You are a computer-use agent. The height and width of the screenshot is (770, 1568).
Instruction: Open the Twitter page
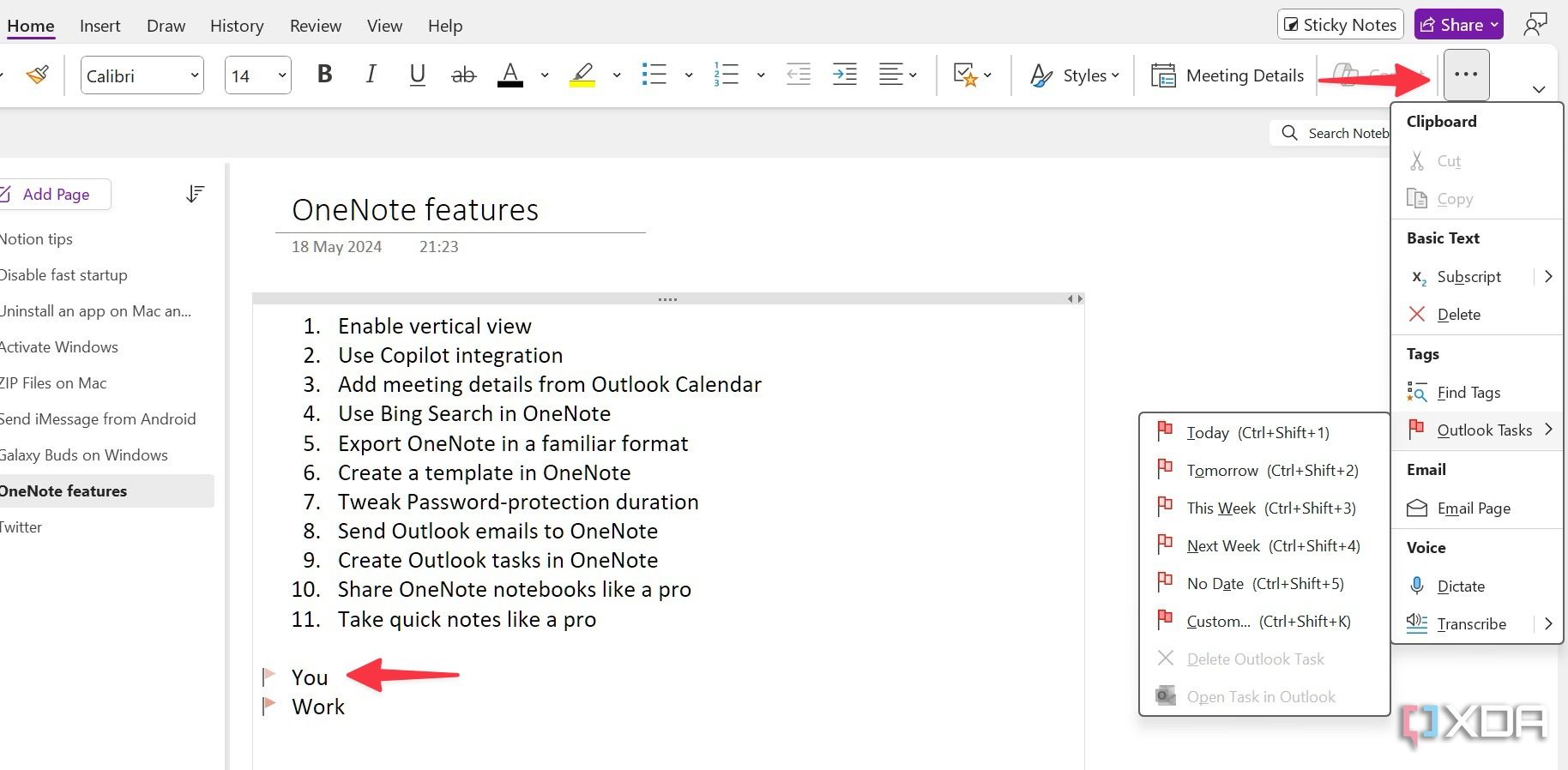click(x=21, y=527)
